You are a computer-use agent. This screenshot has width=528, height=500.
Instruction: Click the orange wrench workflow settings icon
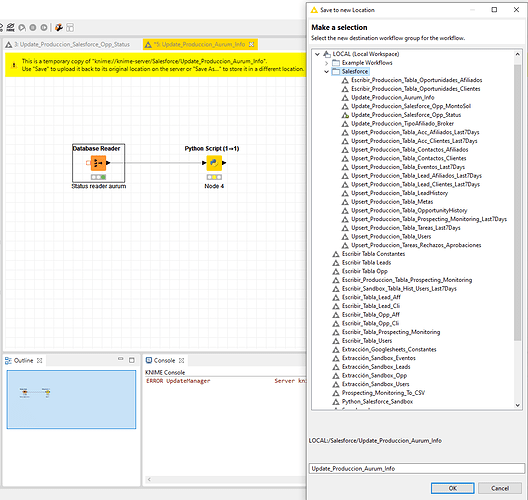tap(59, 27)
